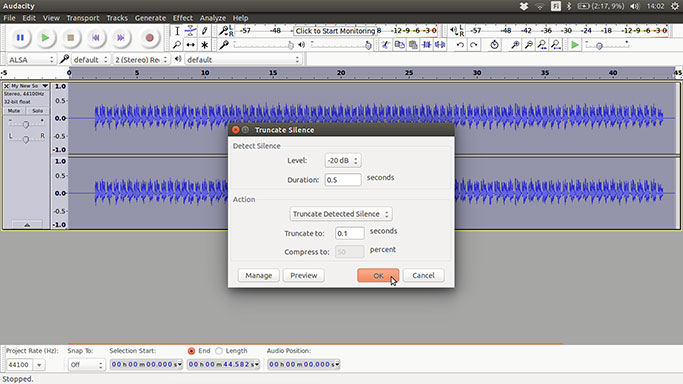Skip to end of track
The image size is (683, 384).
[121, 38]
